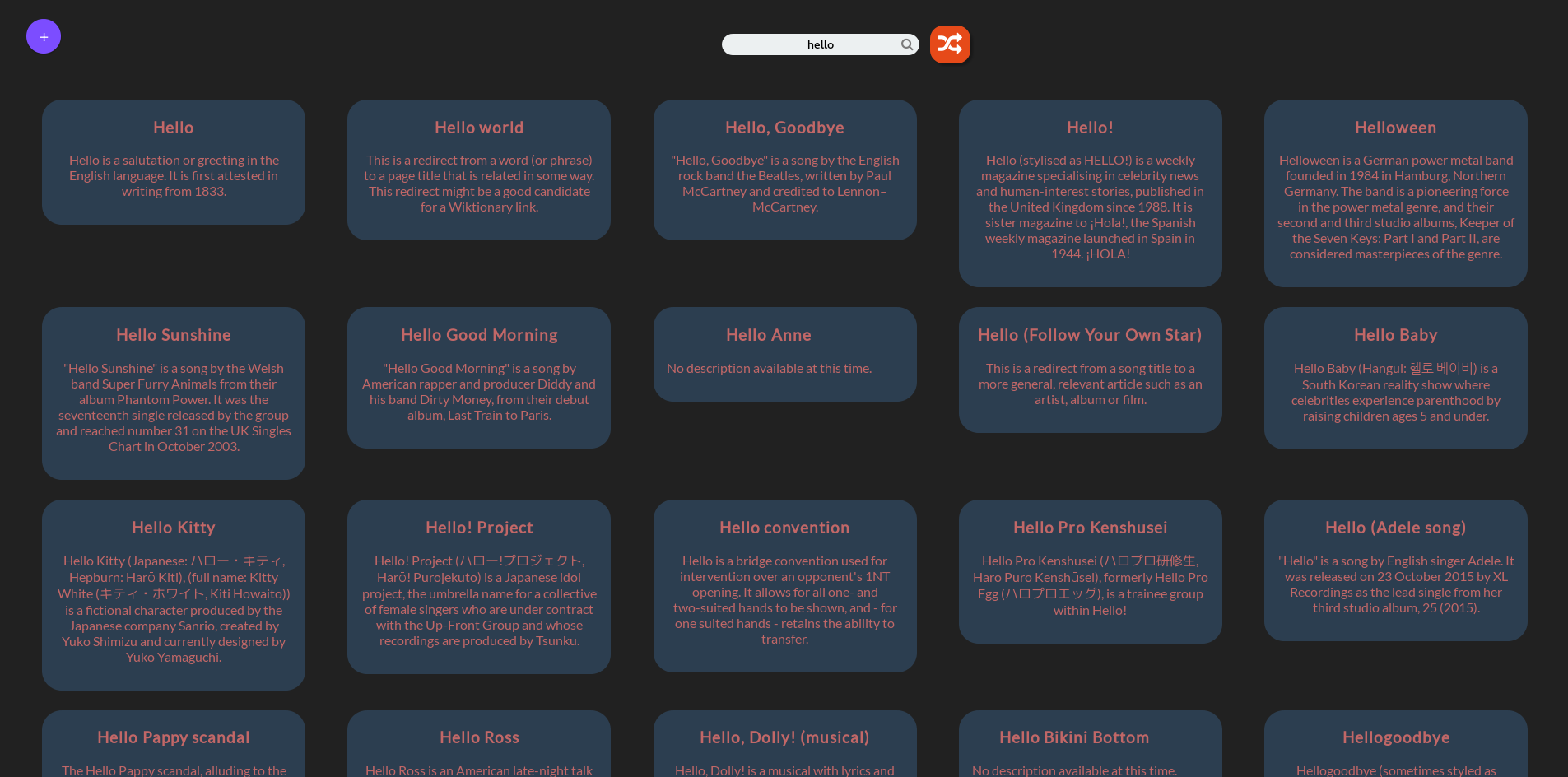Image resolution: width=1568 pixels, height=777 pixels.
Task: Click the purple plus add button
Action: pyautogui.click(x=44, y=36)
